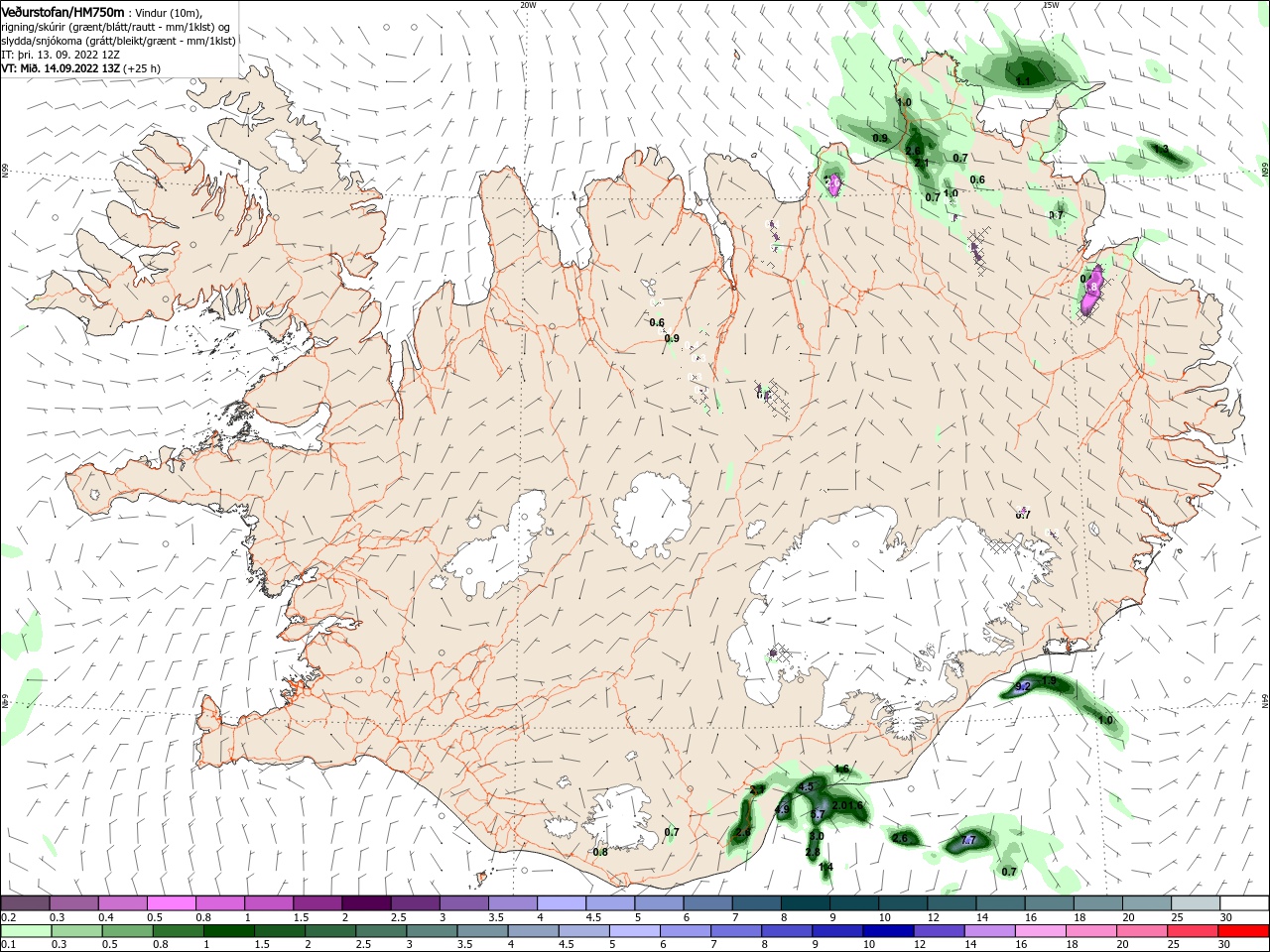Pick the darkest purple snow legend swatch
Screen dimensions: 1270x952
(365, 903)
